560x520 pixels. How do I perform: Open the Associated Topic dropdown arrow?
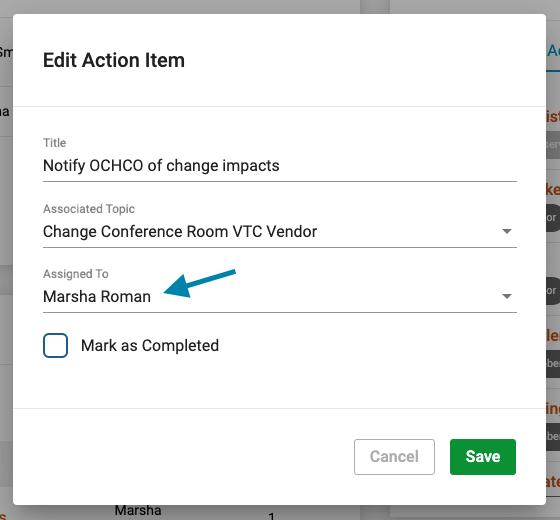507,231
